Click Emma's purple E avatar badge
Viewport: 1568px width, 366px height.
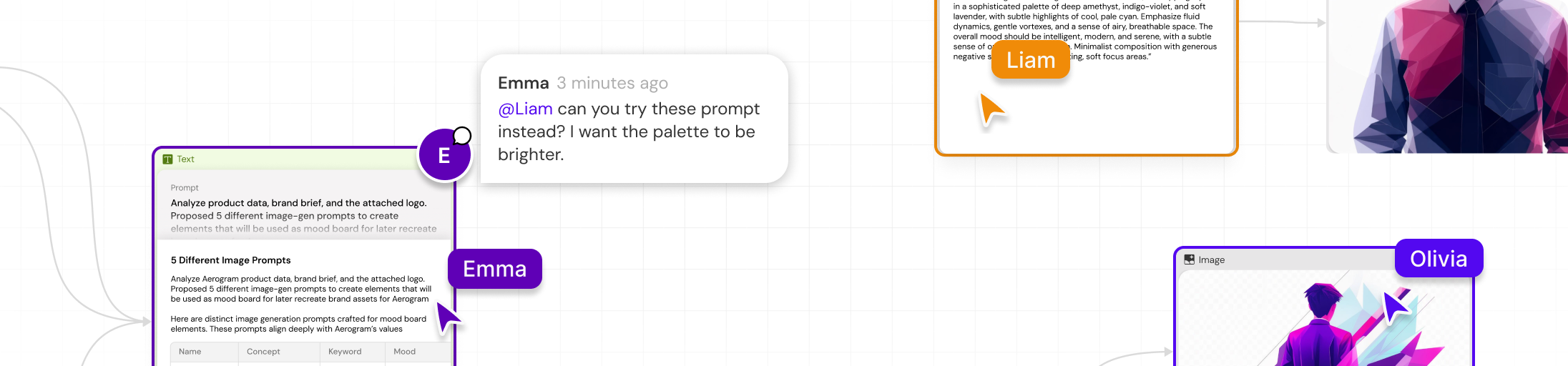[x=444, y=154]
